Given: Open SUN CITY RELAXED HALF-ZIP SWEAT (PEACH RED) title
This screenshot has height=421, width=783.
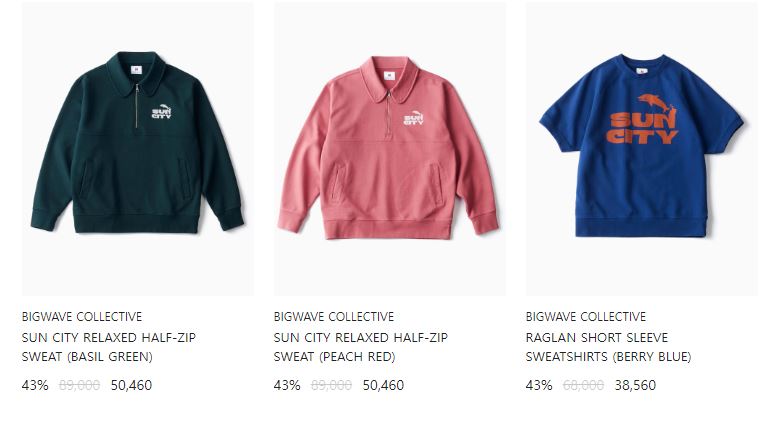Looking at the screenshot, I should [361, 347].
